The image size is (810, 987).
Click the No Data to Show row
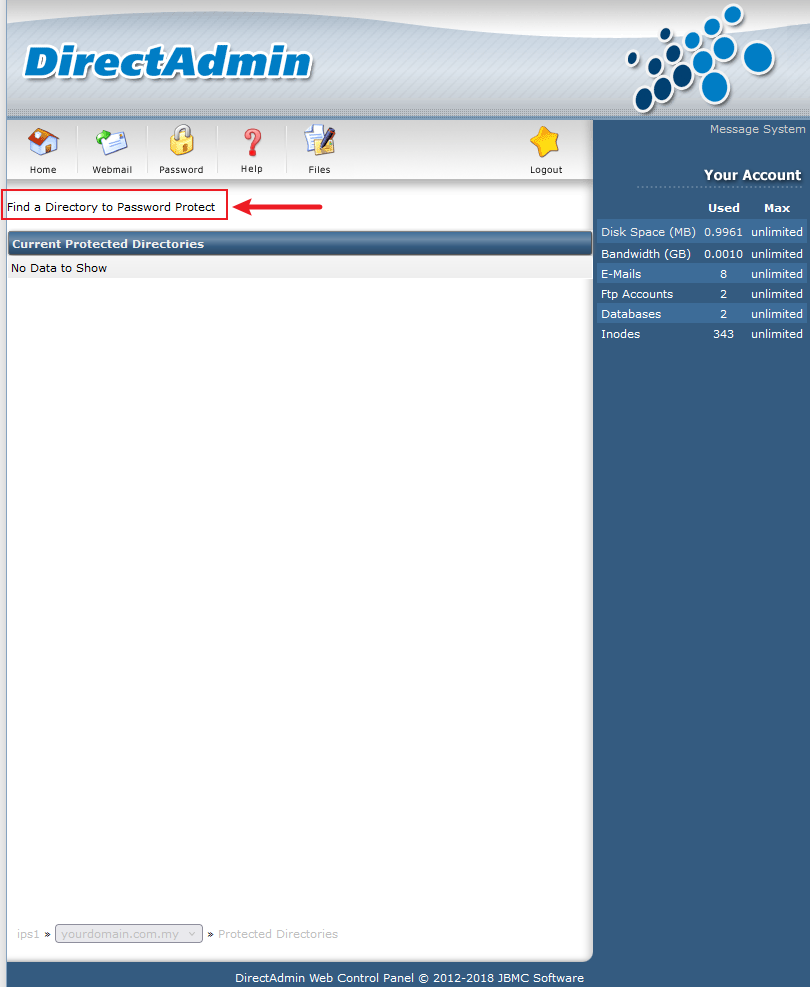[x=300, y=268]
